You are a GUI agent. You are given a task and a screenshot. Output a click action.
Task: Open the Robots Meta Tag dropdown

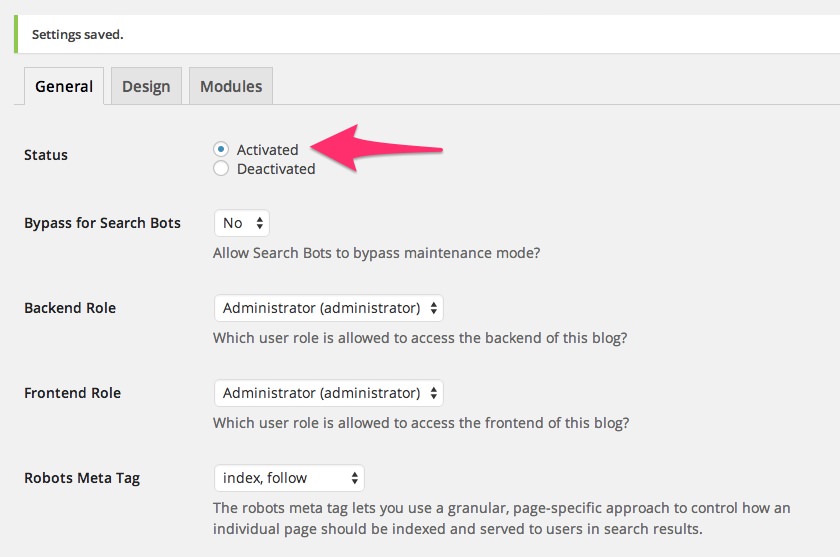tap(289, 478)
